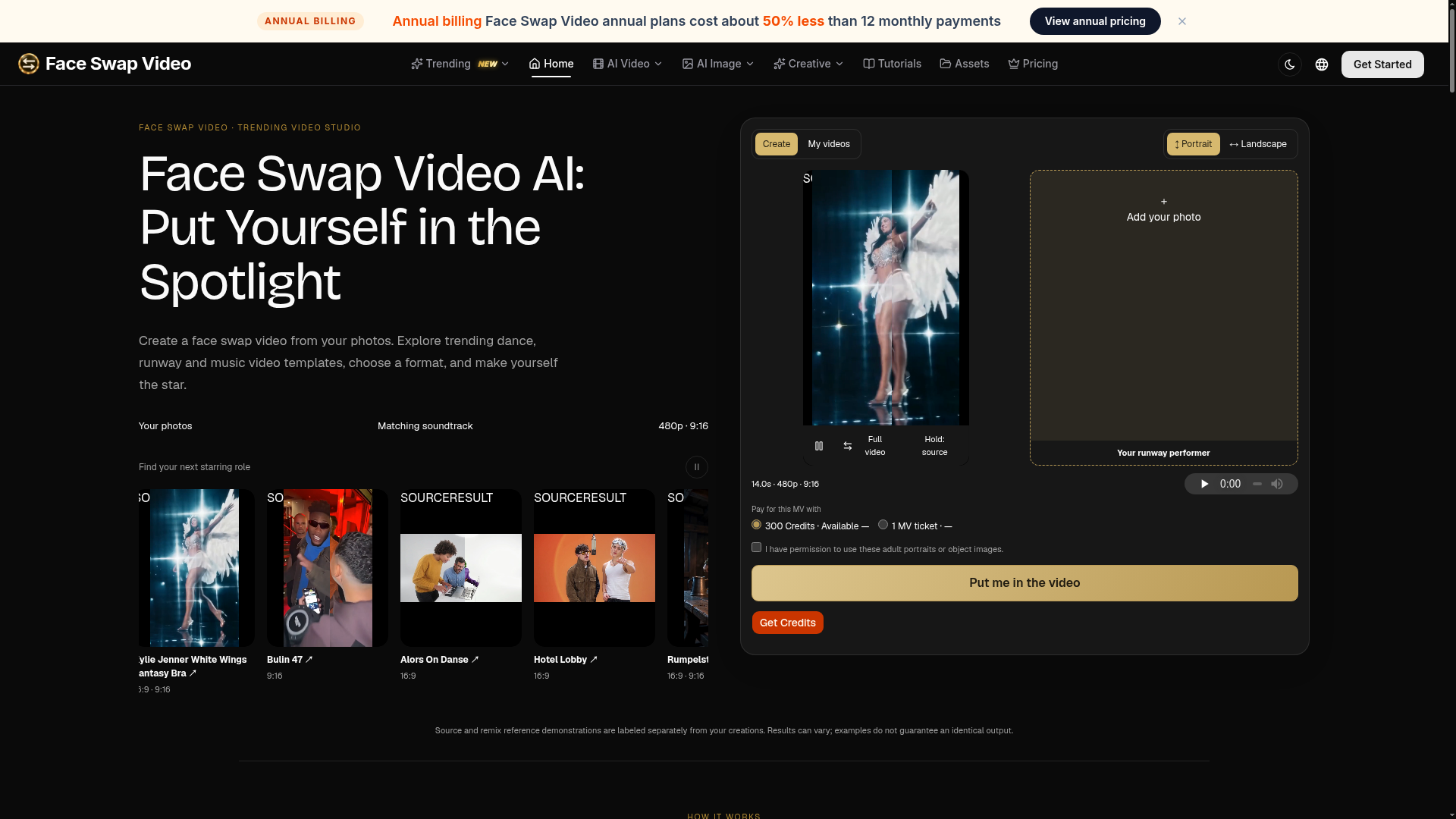Image resolution: width=1456 pixels, height=819 pixels.
Task: Toggle dark mode with the moon icon
Action: pyautogui.click(x=1290, y=64)
